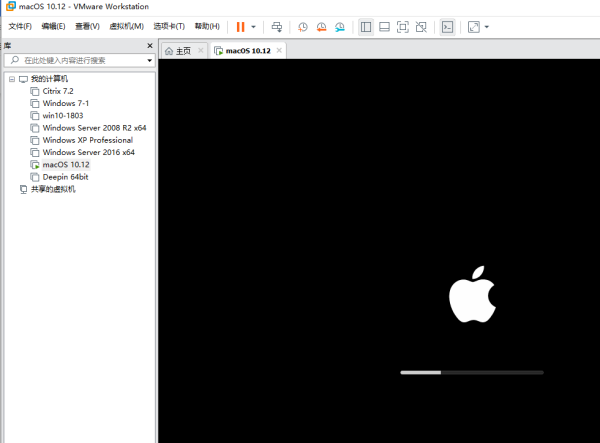Take a snapshot using the clock icon
The height and width of the screenshot is (443, 600).
[303, 27]
